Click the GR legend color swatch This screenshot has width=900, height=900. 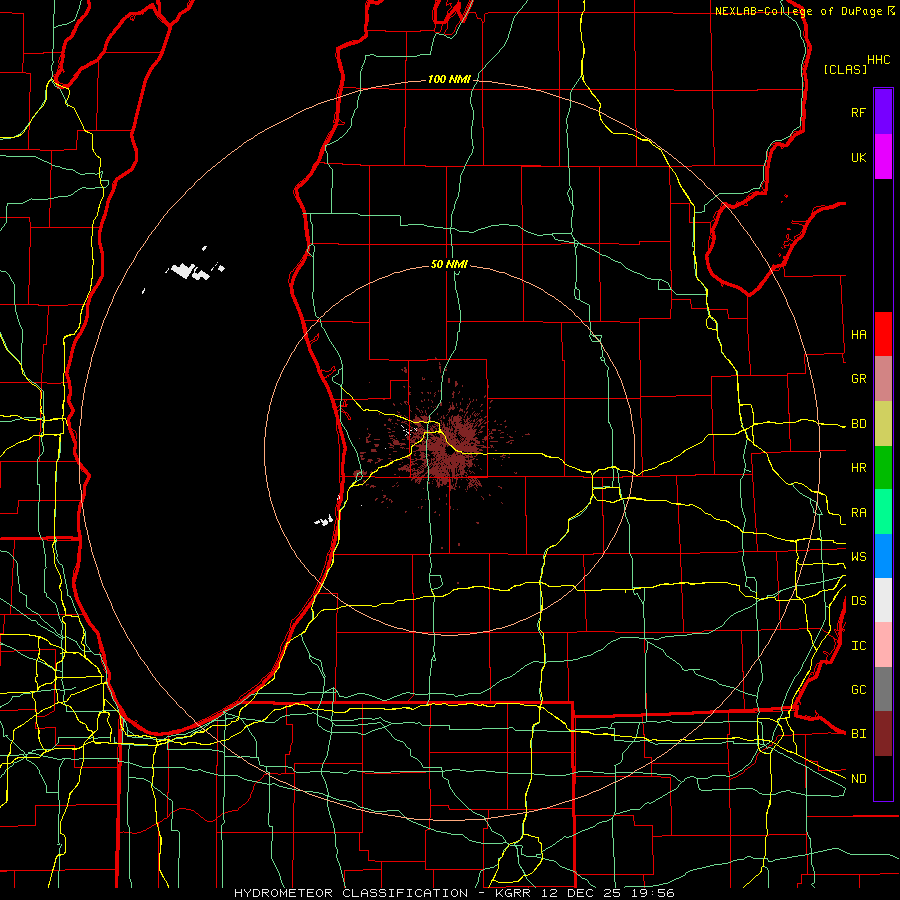pos(883,379)
